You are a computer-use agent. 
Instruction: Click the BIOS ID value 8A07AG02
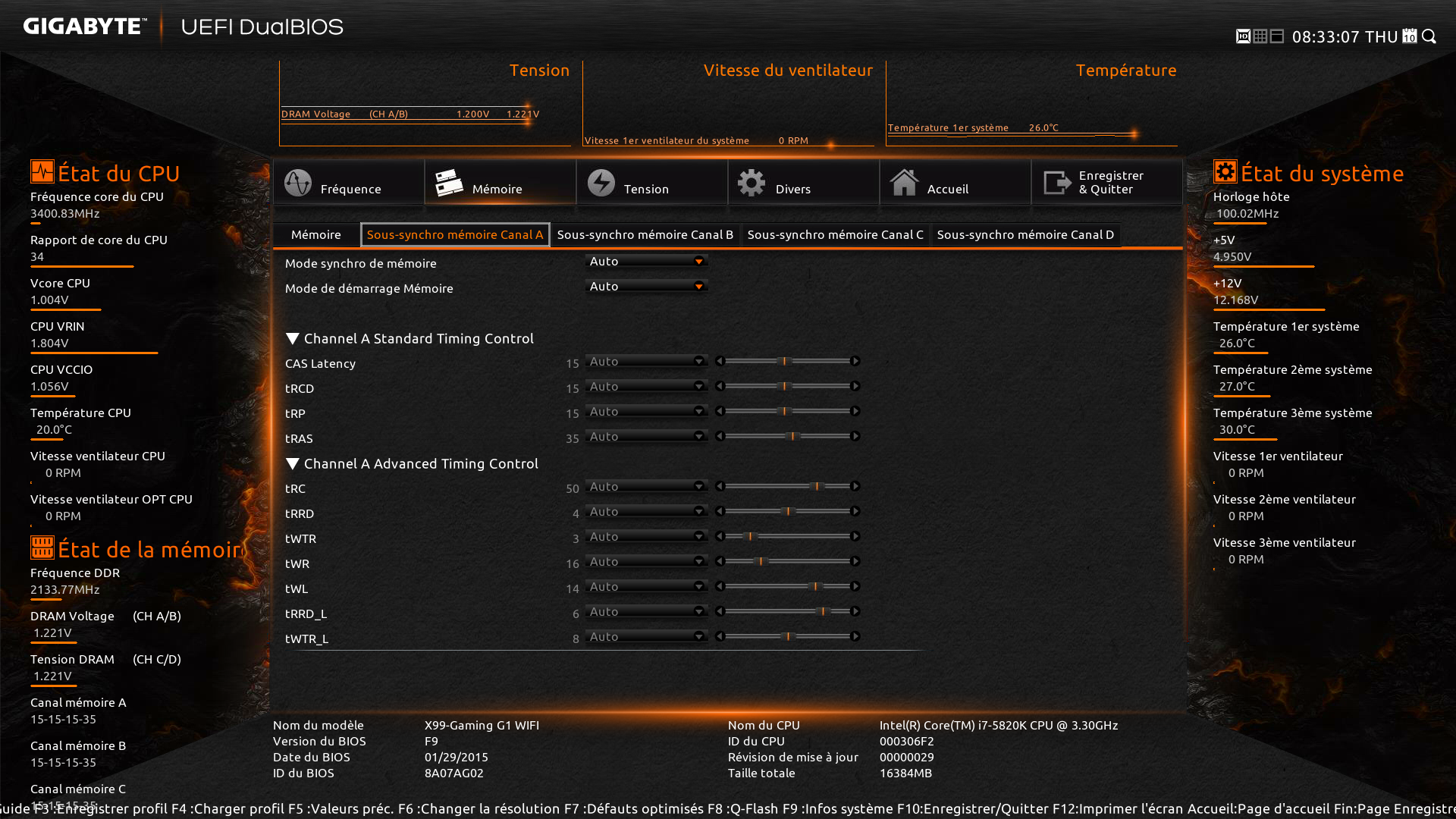pos(453,773)
